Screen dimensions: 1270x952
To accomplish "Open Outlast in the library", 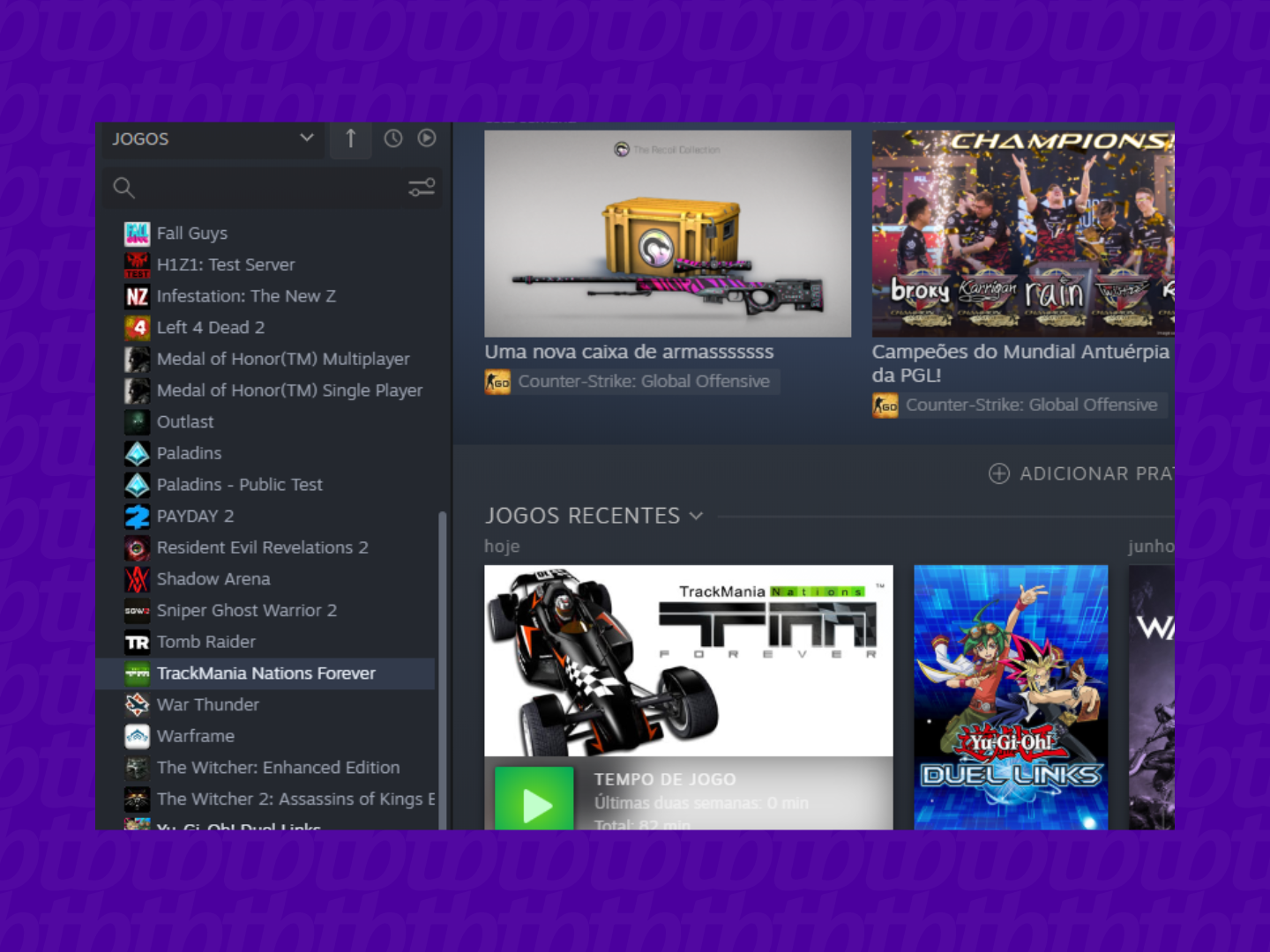I will pos(265,422).
